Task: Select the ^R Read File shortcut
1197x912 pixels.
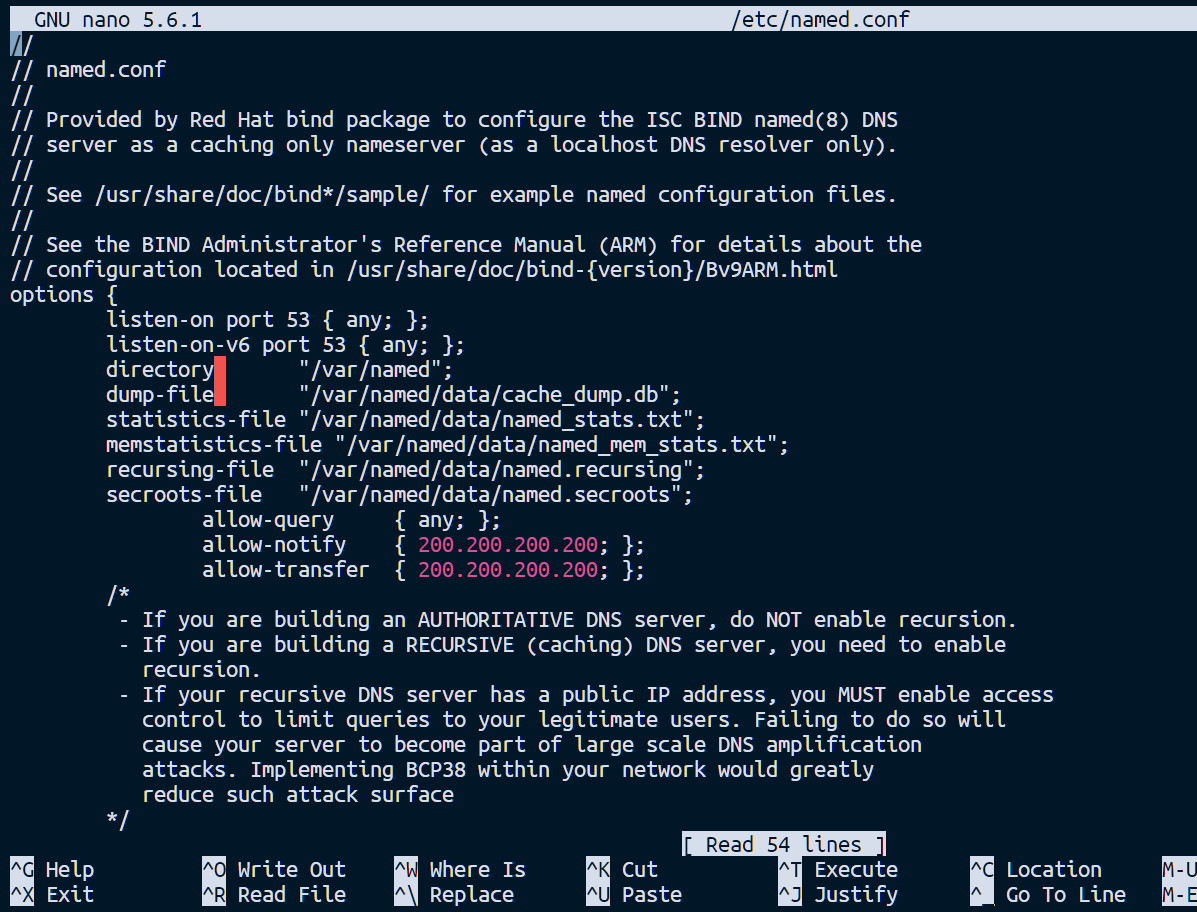Action: pyautogui.click(x=273, y=895)
